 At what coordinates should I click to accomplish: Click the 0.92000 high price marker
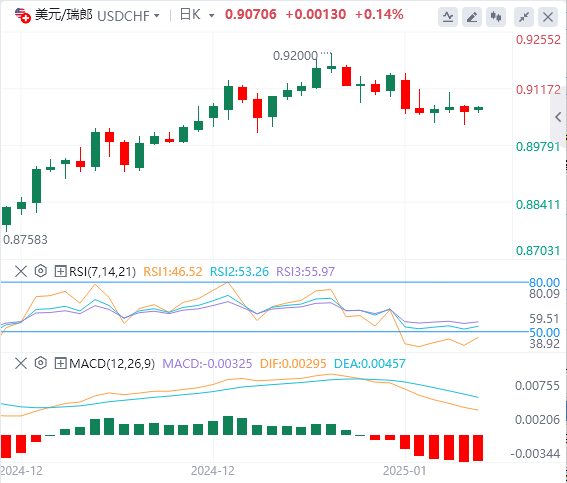295,56
